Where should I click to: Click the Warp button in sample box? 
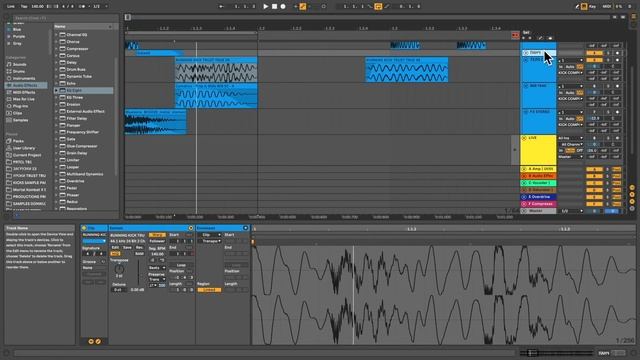coord(157,235)
